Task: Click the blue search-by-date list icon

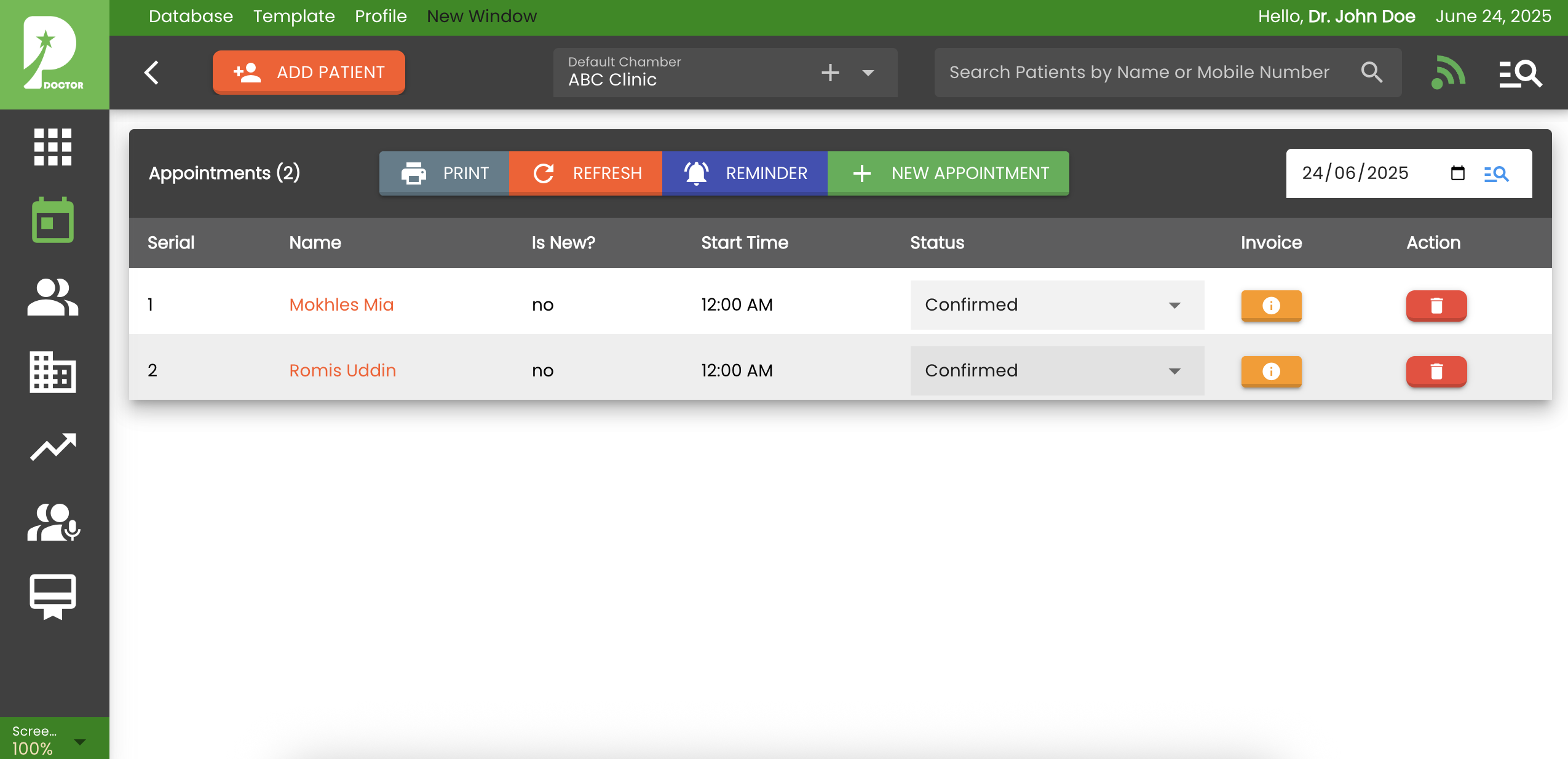Action: 1496,174
